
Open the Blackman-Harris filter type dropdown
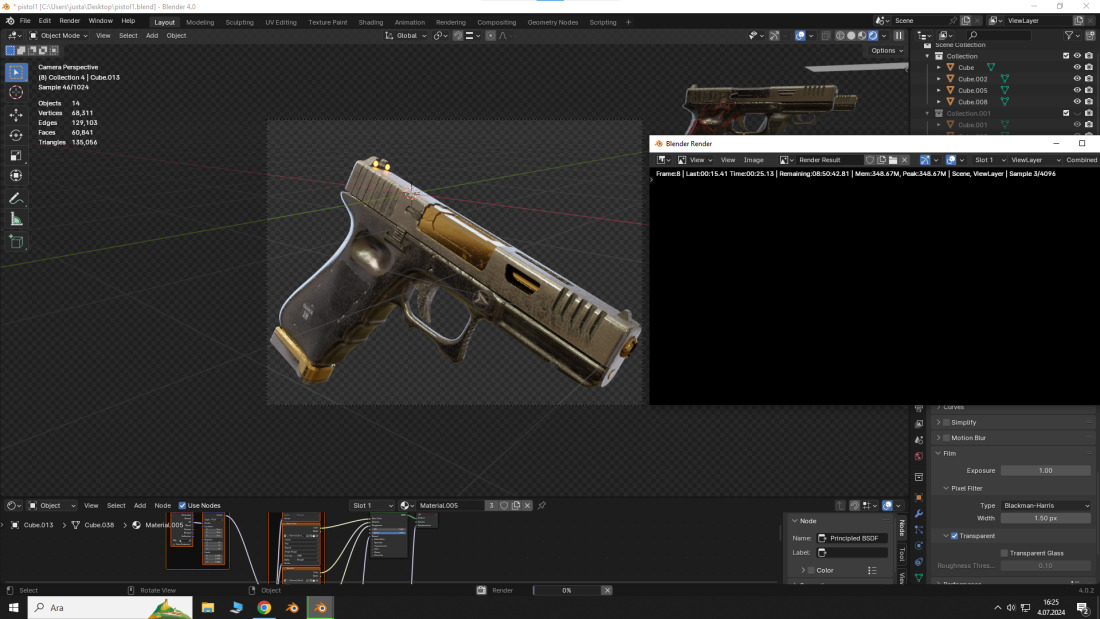tap(1046, 505)
